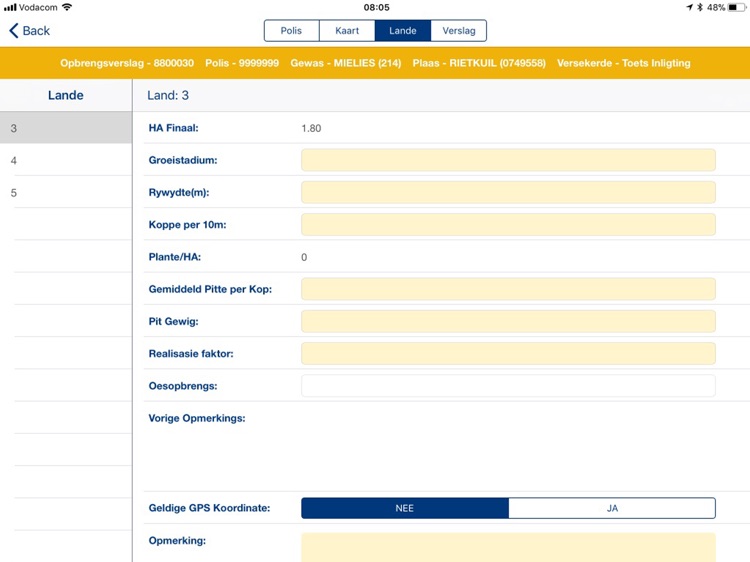Viewport: 750px width, 562px height.
Task: Set Geldige GPS Koordinate to JA
Action: 612,508
